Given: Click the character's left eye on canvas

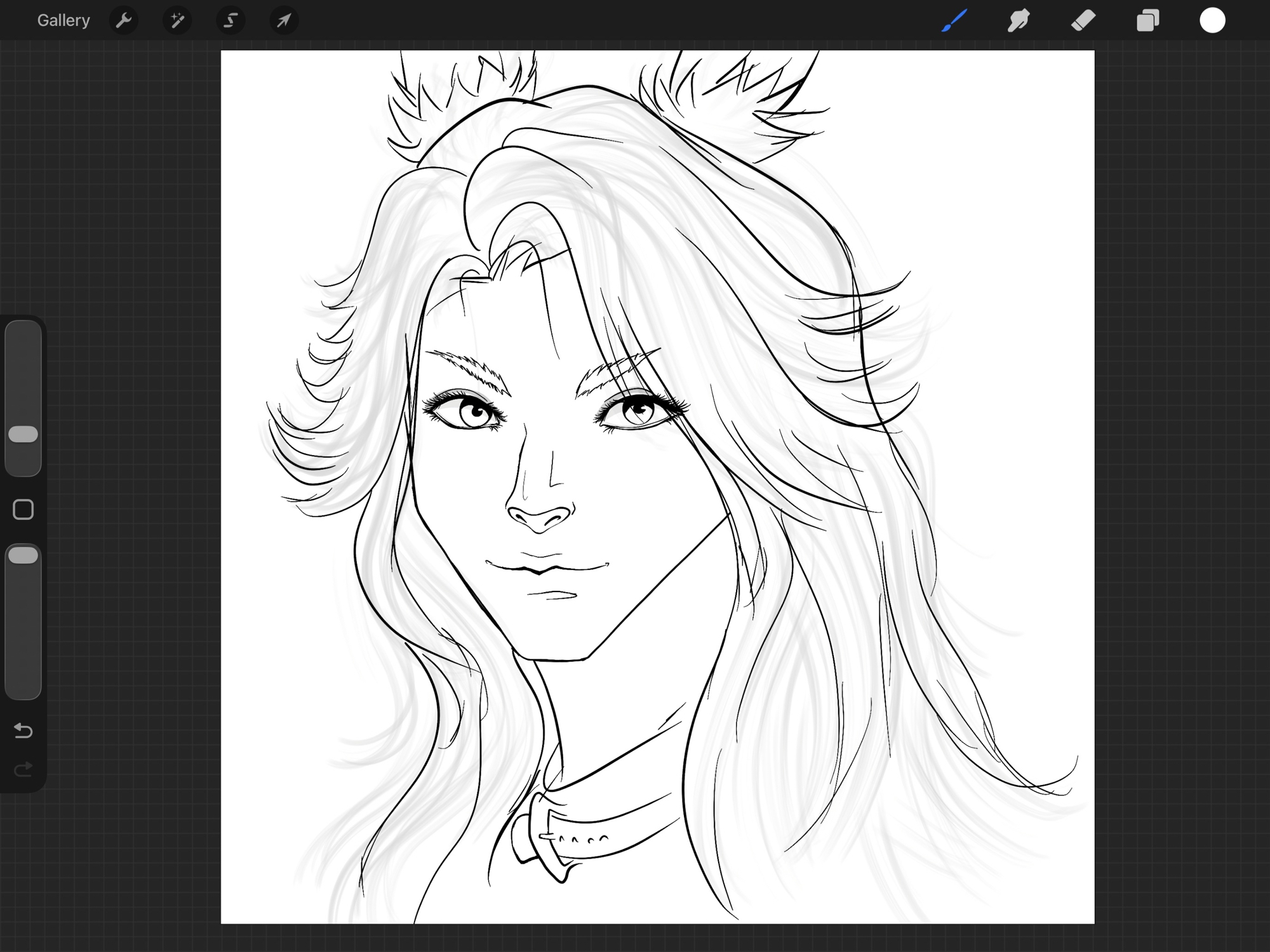Looking at the screenshot, I should click(473, 414).
